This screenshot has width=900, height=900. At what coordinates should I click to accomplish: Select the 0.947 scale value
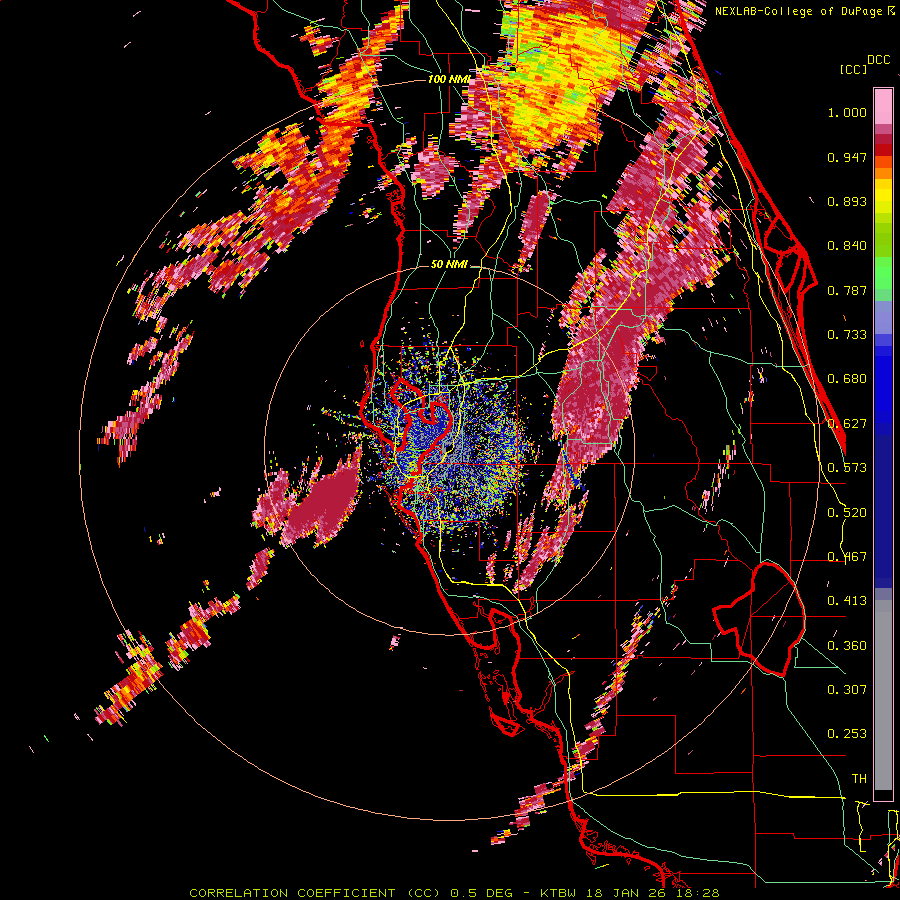(847, 157)
